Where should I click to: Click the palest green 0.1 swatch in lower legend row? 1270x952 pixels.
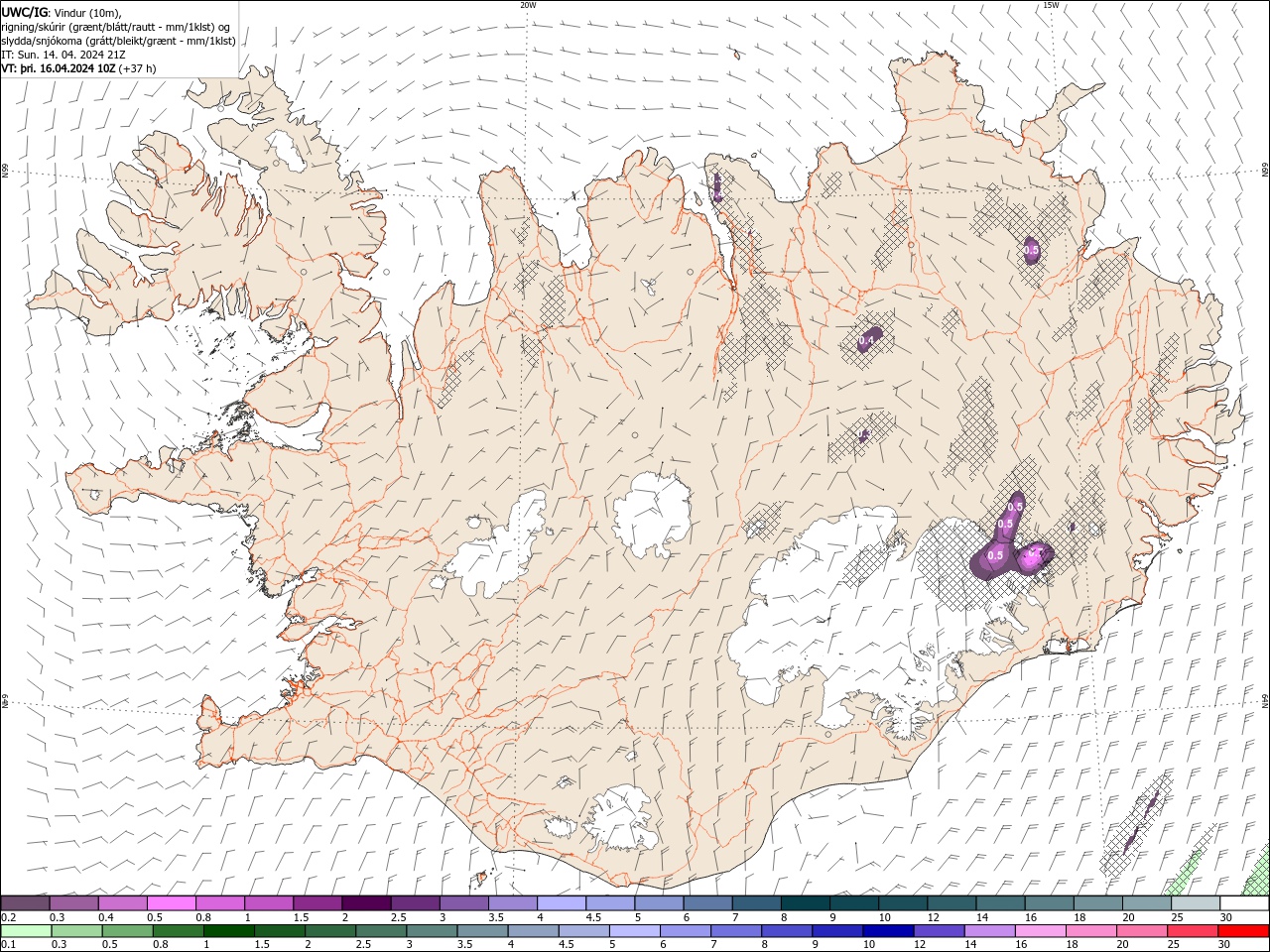click(27, 931)
